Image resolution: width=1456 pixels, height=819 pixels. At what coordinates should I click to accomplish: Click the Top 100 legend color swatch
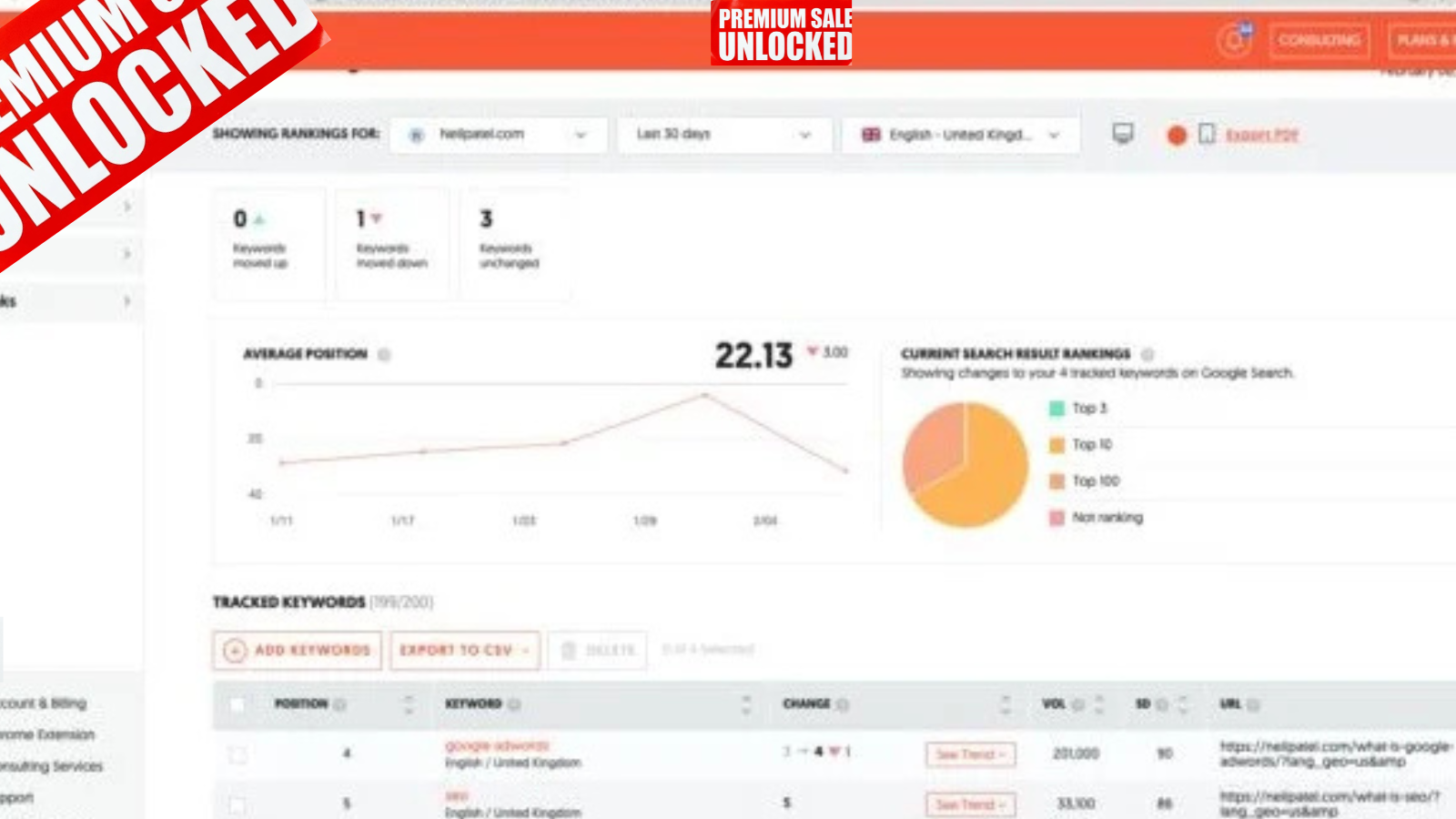[x=1056, y=480]
